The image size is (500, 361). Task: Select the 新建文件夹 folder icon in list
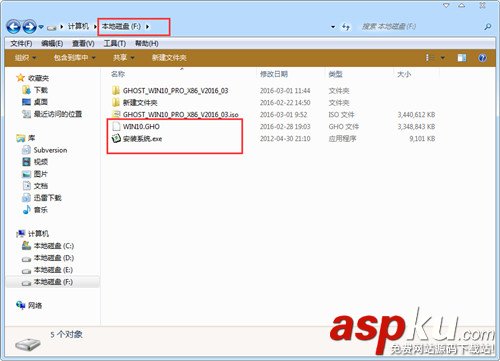pyautogui.click(x=116, y=102)
